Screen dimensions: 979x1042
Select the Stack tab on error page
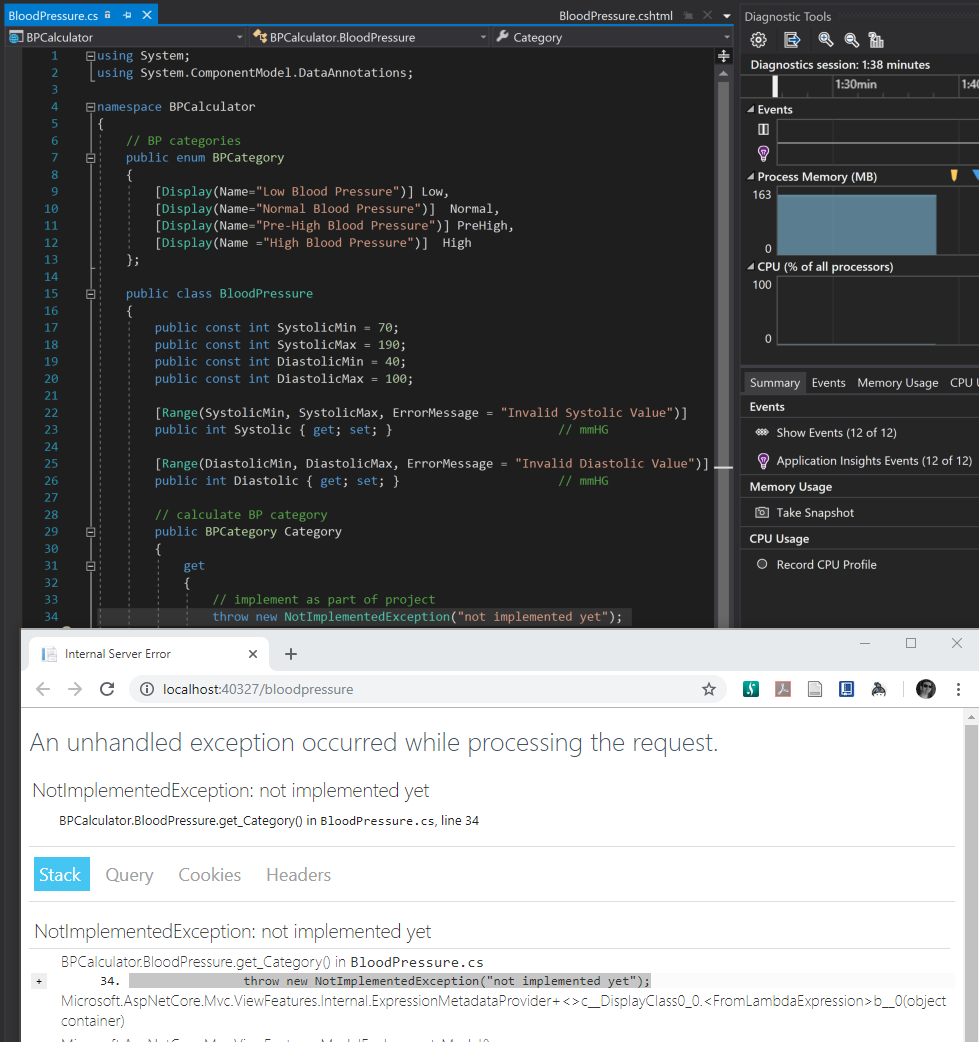[61, 875]
